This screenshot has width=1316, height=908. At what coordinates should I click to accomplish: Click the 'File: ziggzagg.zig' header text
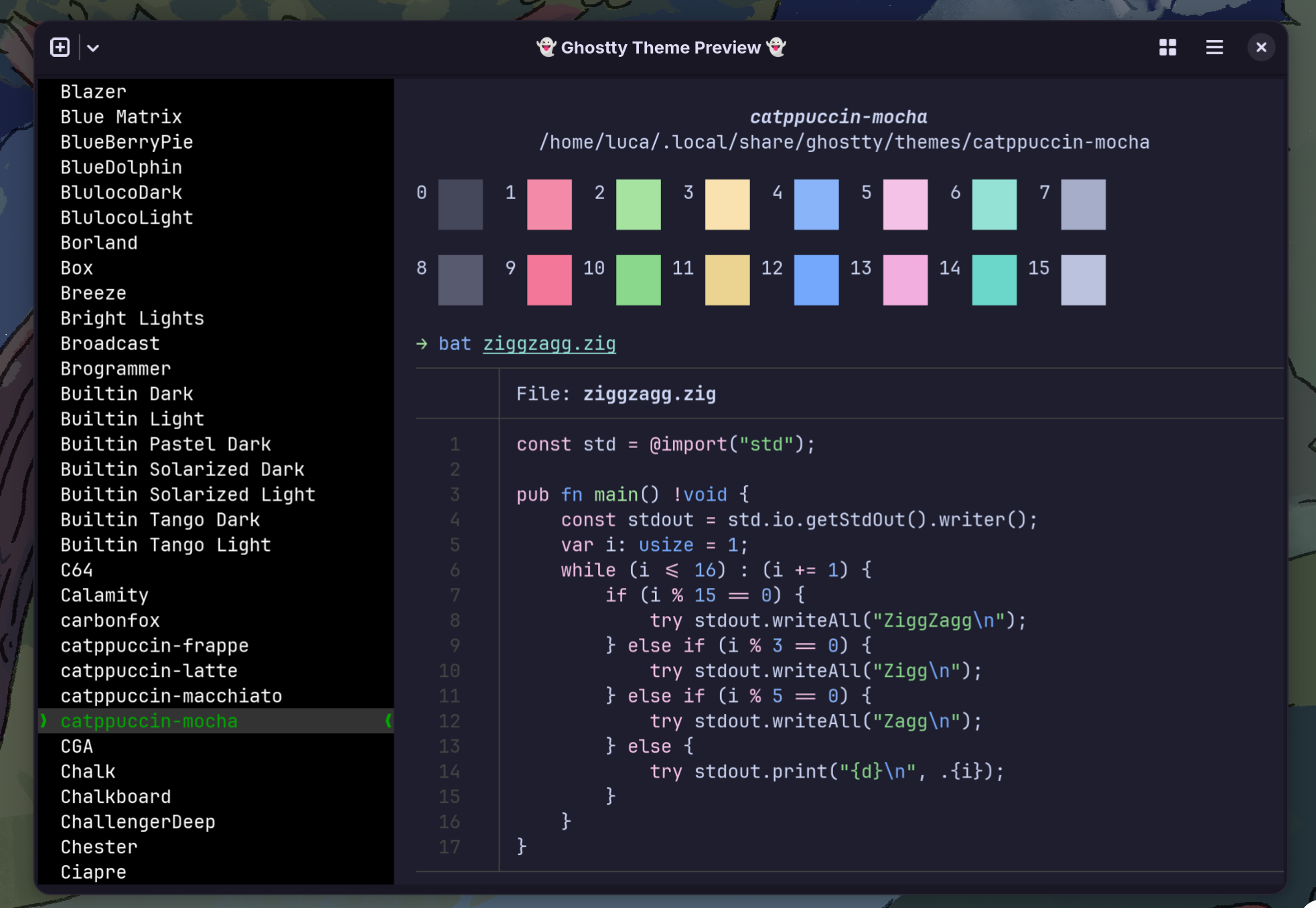click(616, 394)
